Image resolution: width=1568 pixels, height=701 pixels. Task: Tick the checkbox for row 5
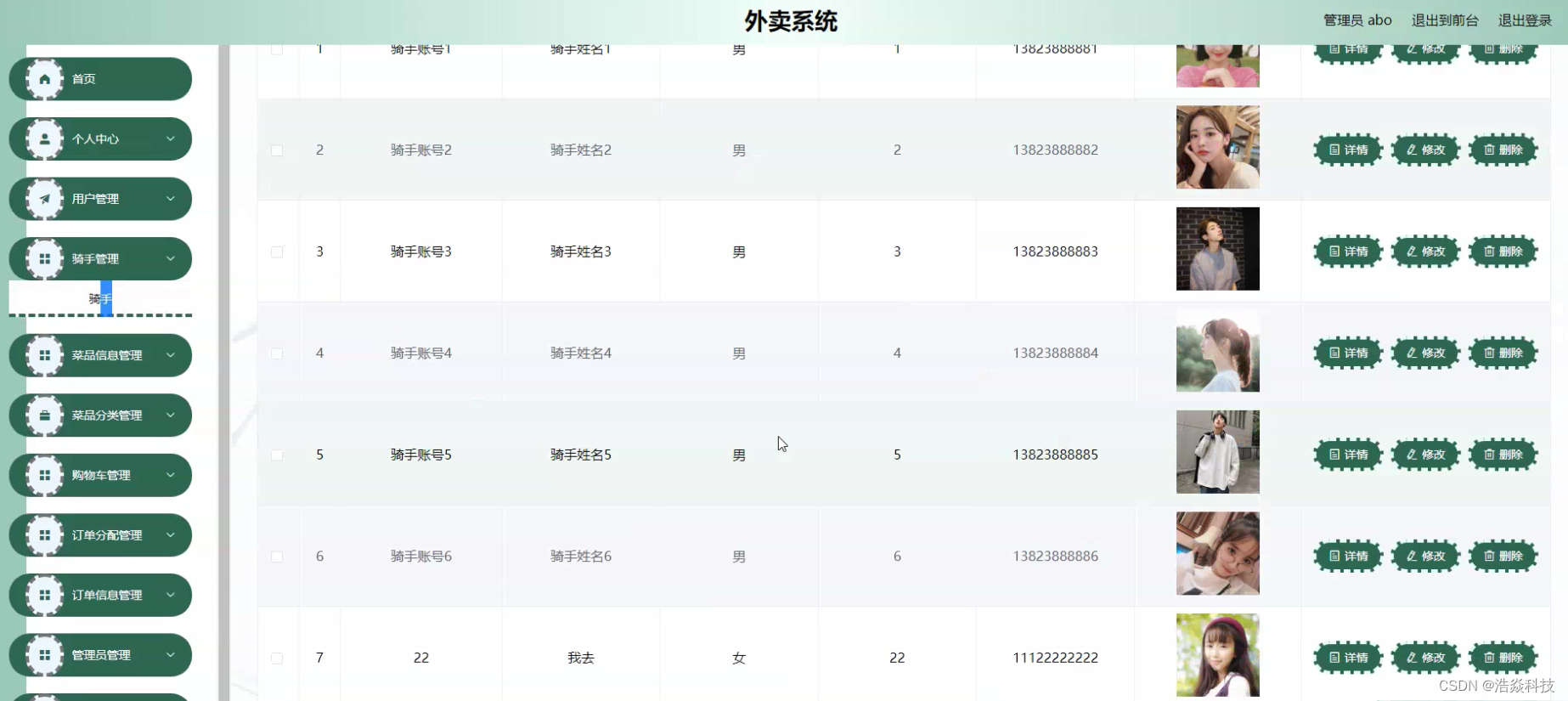click(x=277, y=455)
